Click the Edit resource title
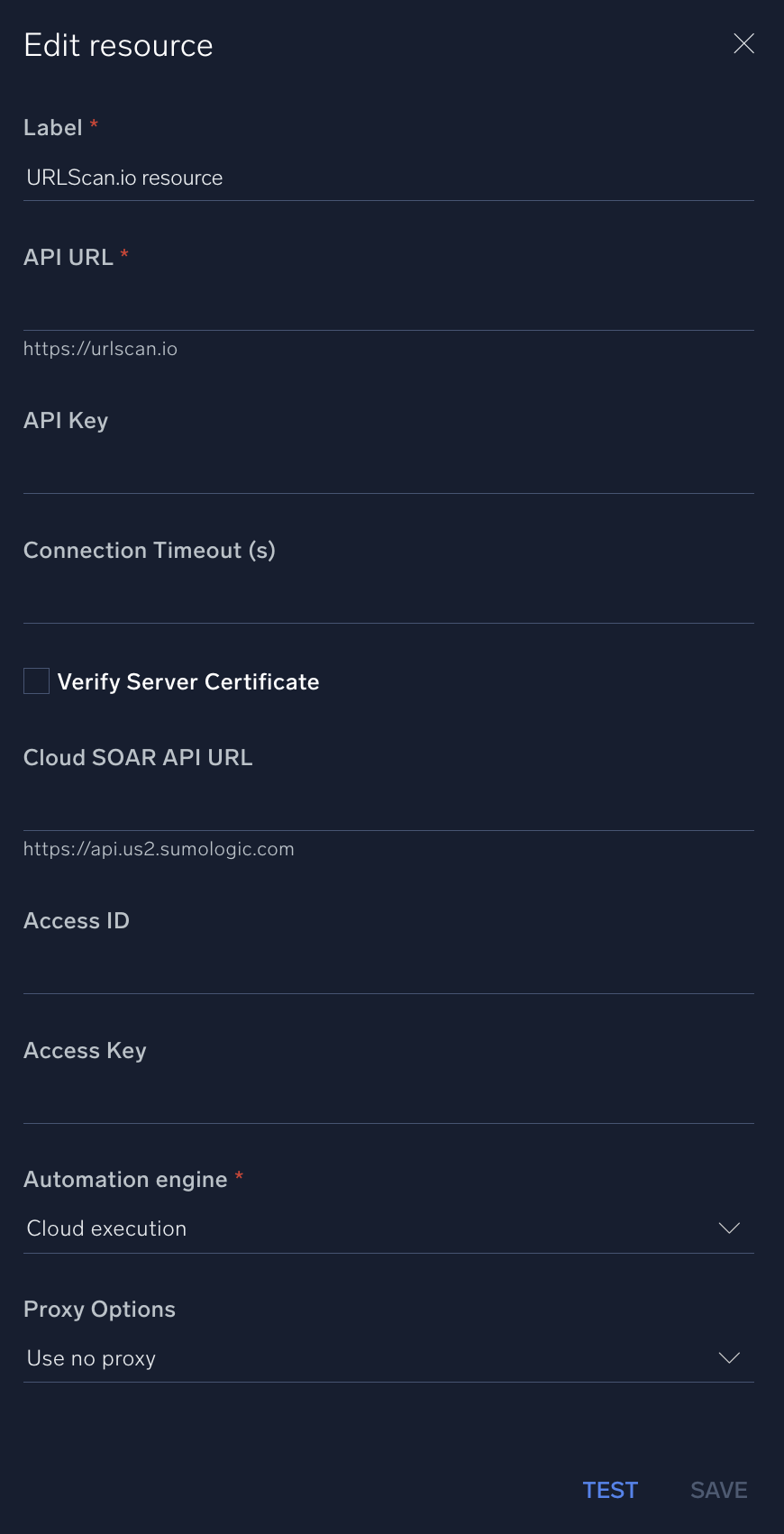This screenshot has height=1534, width=784. pyautogui.click(x=118, y=45)
